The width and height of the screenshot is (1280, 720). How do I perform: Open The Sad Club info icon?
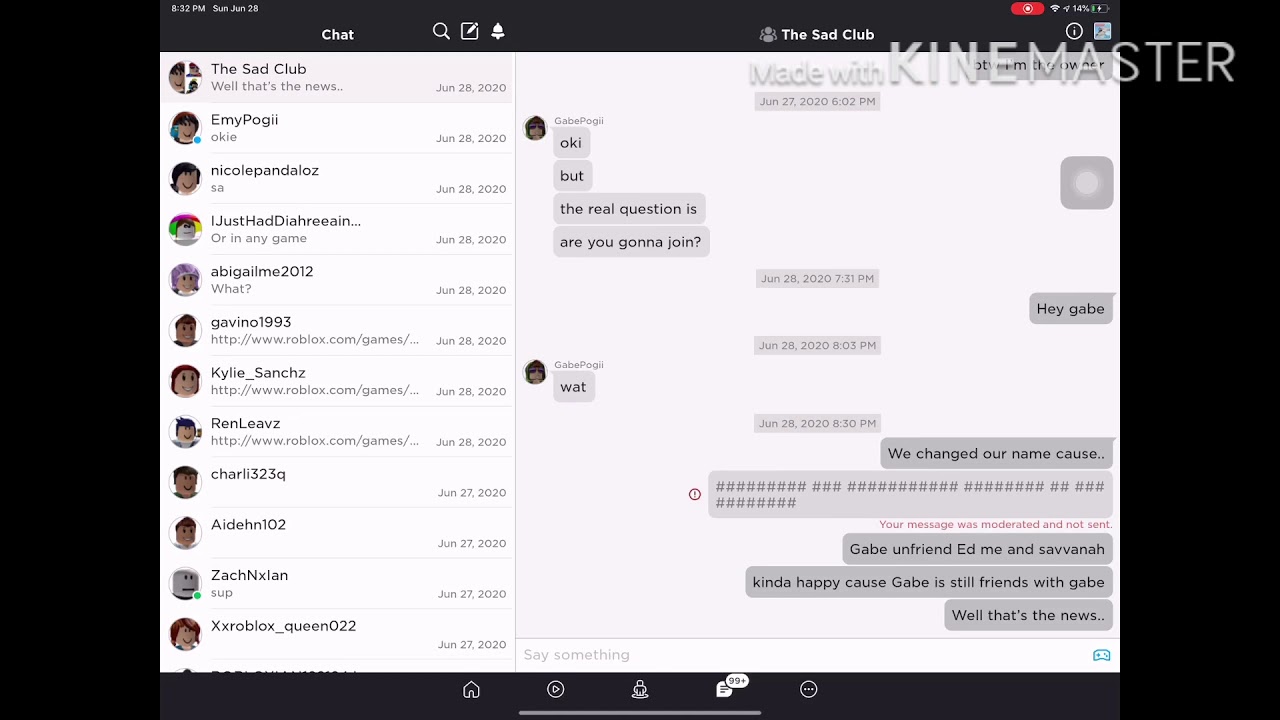(x=1074, y=32)
